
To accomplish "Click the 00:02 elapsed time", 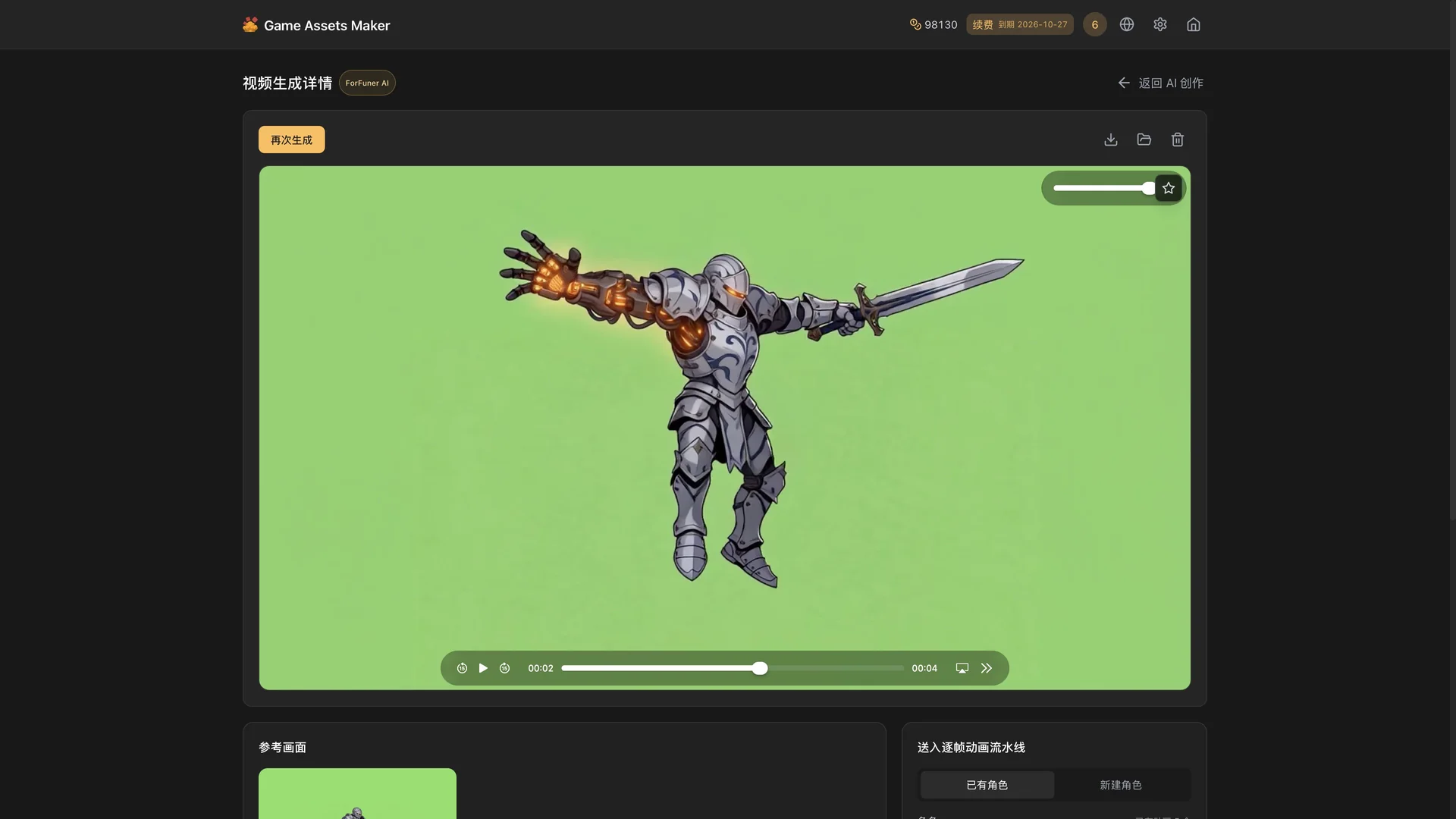I will (x=541, y=668).
